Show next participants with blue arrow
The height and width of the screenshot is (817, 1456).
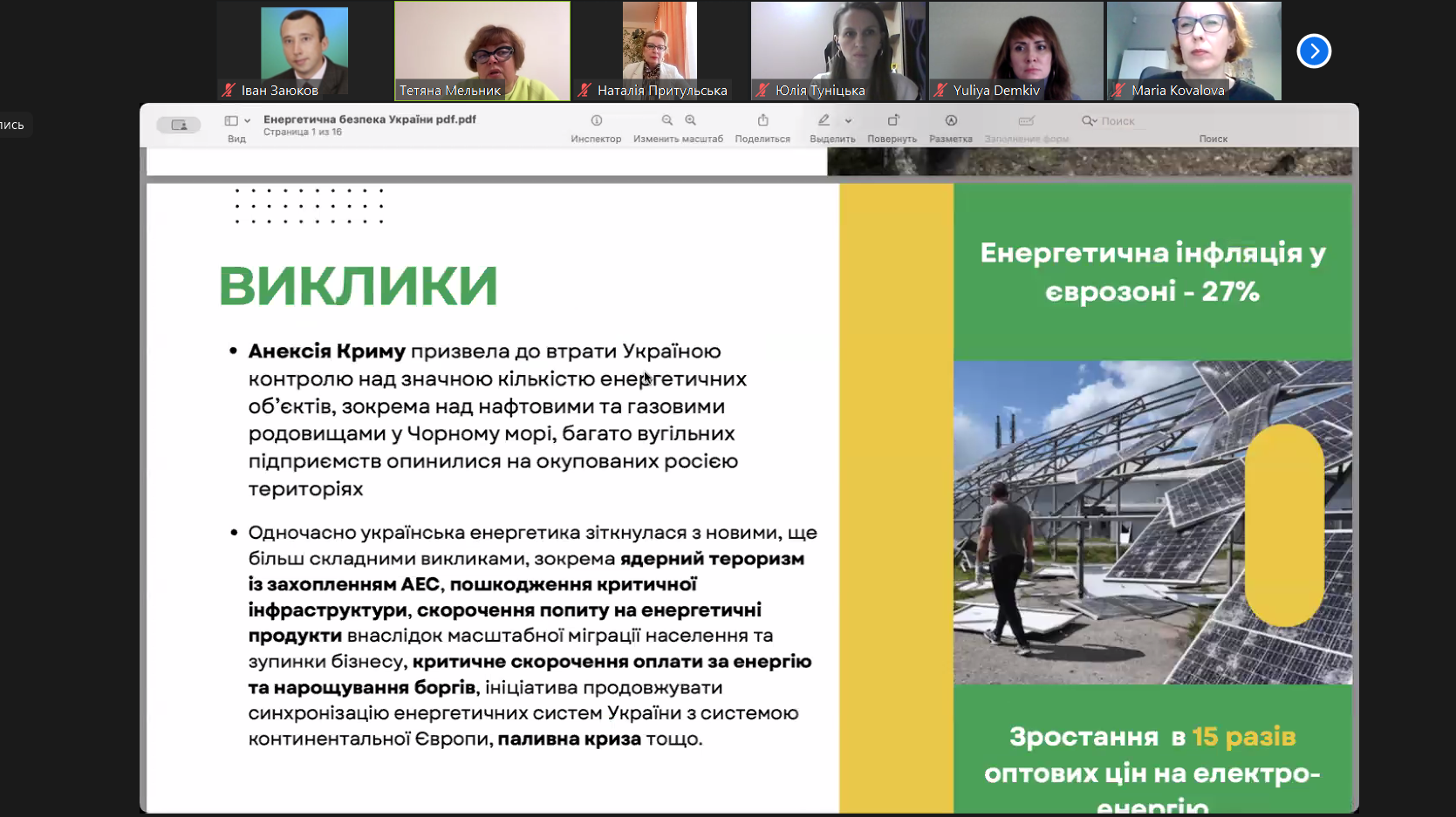click(x=1313, y=51)
